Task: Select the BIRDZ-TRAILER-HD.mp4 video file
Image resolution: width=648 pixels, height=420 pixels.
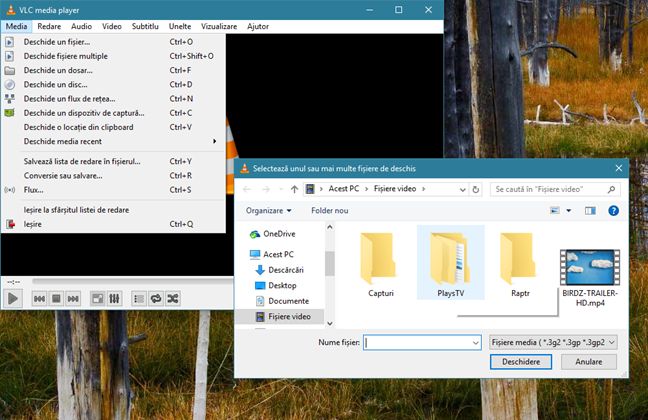Action: tap(590, 278)
